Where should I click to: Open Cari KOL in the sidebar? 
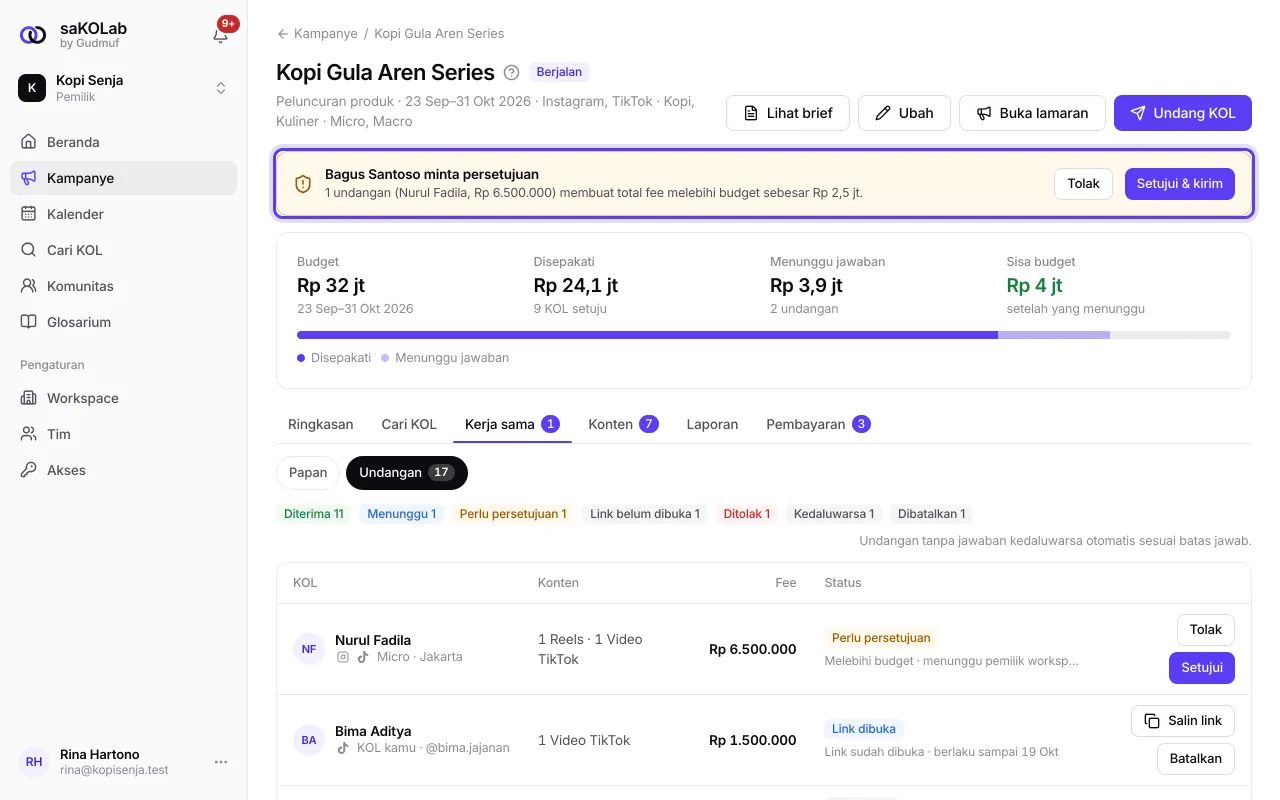pos(124,250)
